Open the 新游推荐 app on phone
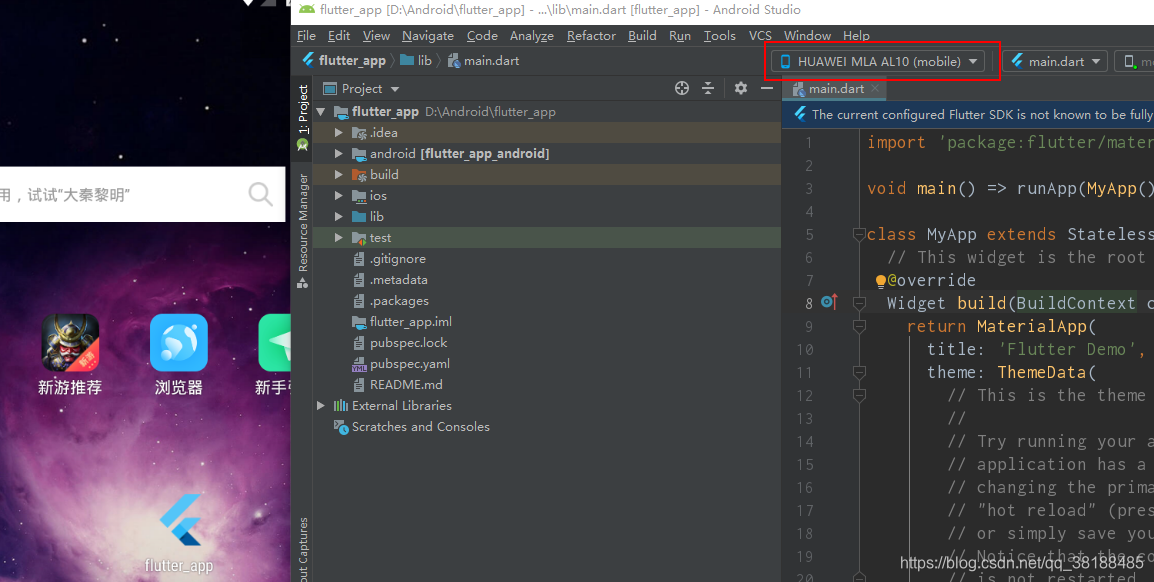Viewport: 1154px width, 582px height. 70,355
